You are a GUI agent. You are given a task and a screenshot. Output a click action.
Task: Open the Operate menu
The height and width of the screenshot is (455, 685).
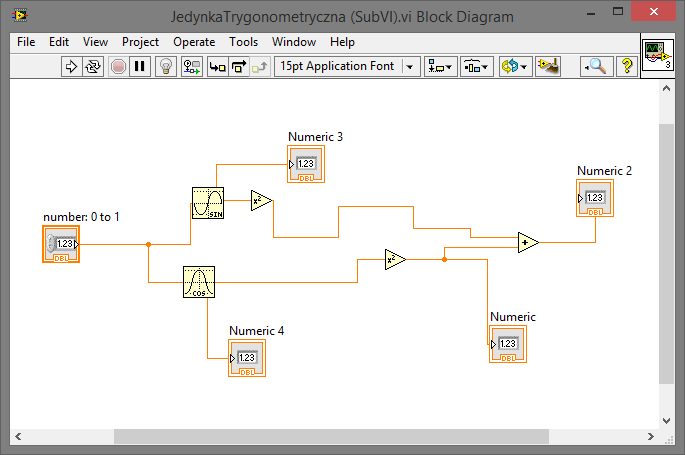194,42
